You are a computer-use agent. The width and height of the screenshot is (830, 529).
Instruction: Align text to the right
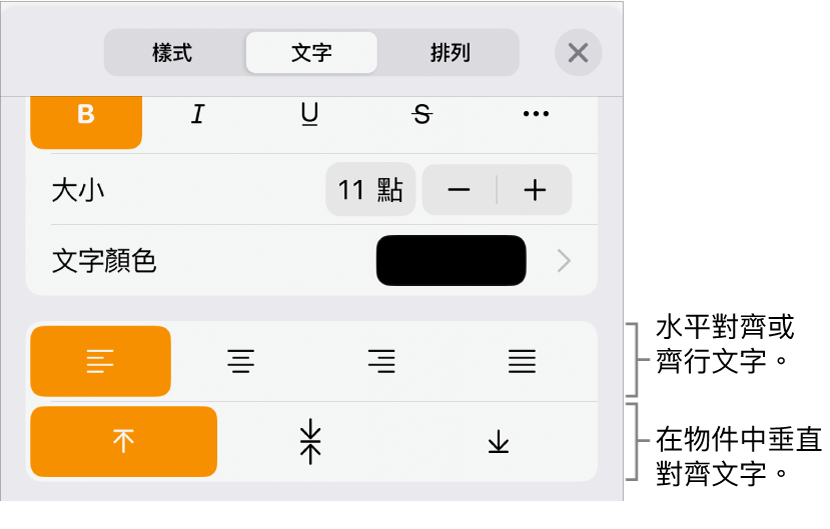(x=382, y=361)
